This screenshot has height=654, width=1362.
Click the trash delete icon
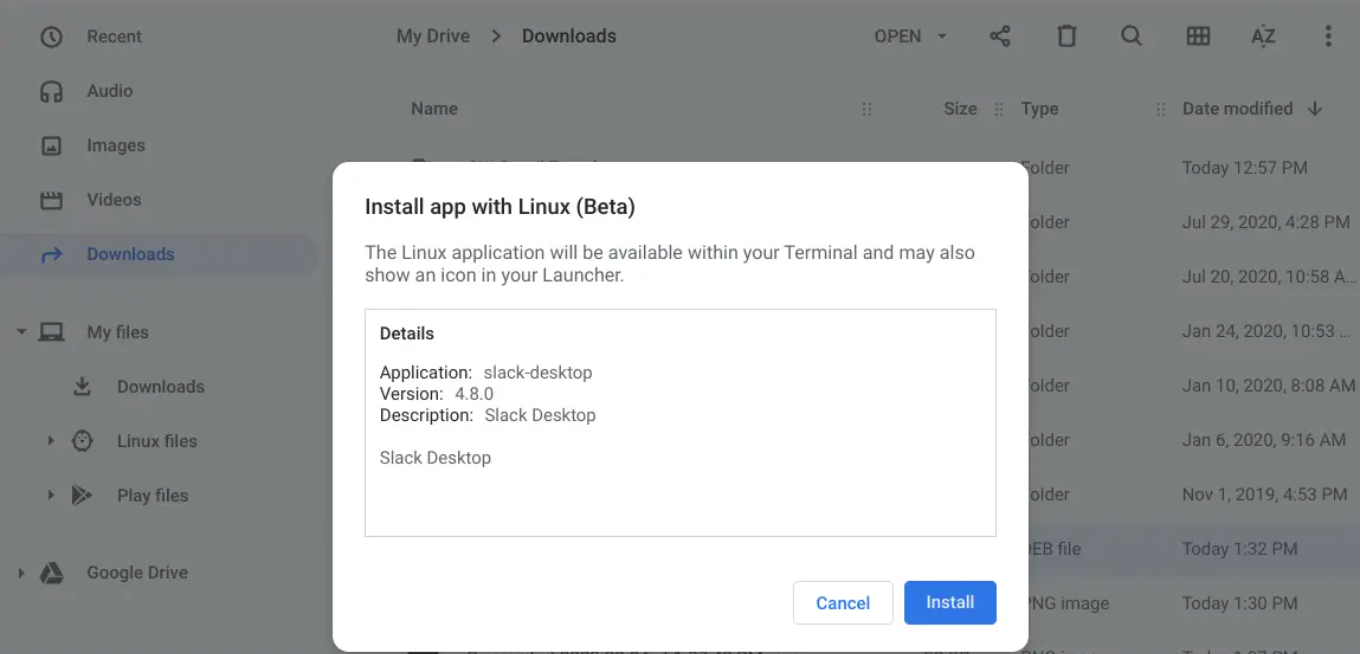[1067, 36]
